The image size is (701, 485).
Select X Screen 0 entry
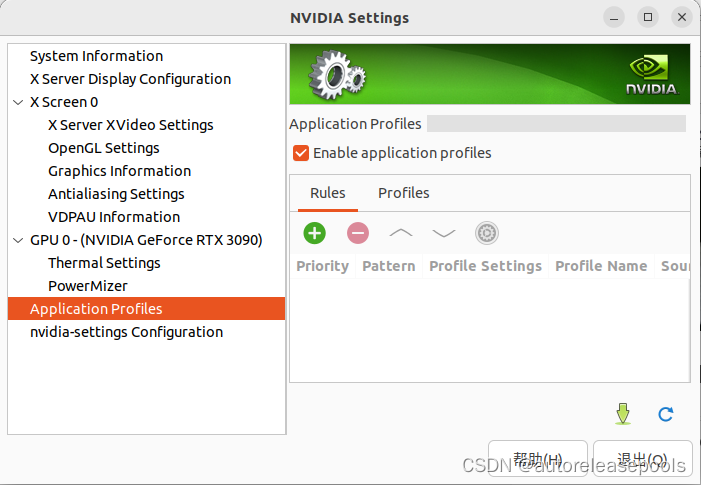(64, 102)
